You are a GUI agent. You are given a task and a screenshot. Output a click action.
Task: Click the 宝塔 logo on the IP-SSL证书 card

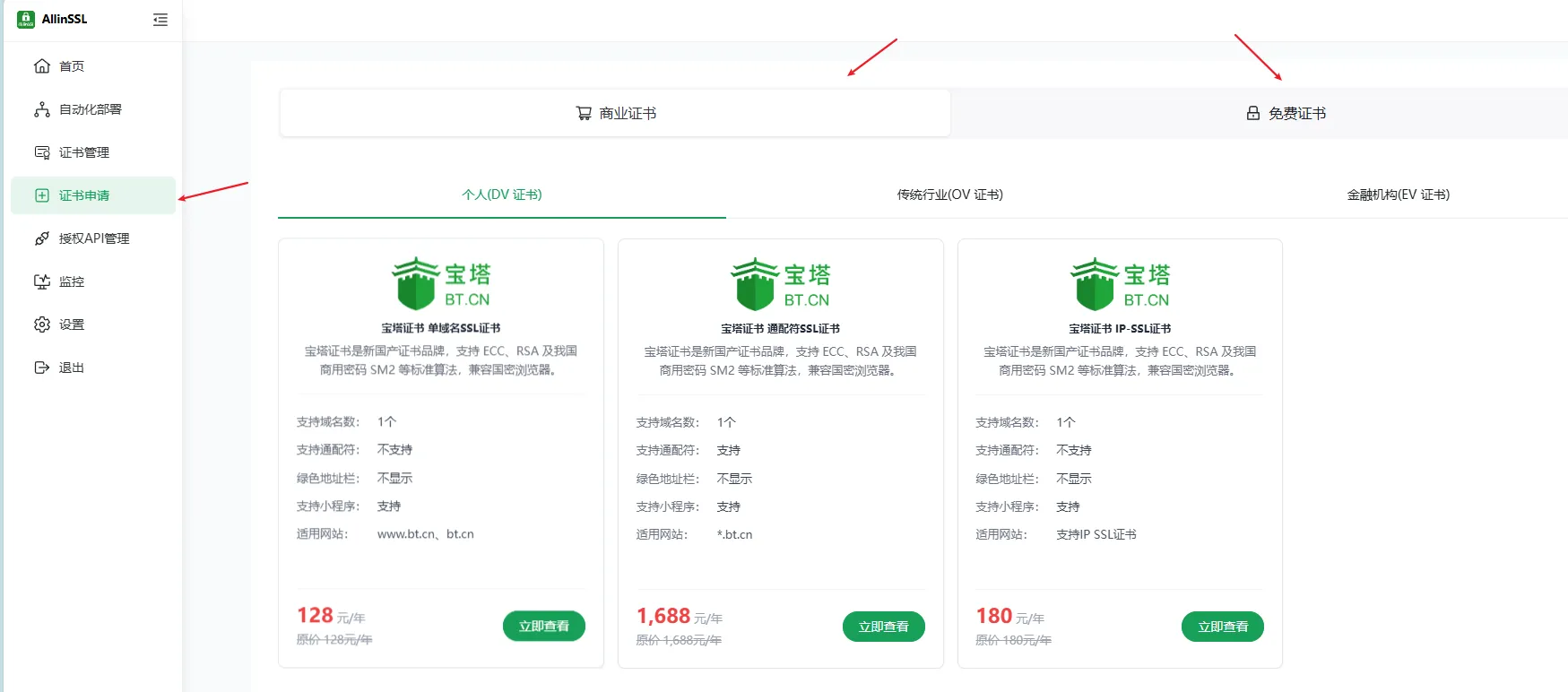1121,283
